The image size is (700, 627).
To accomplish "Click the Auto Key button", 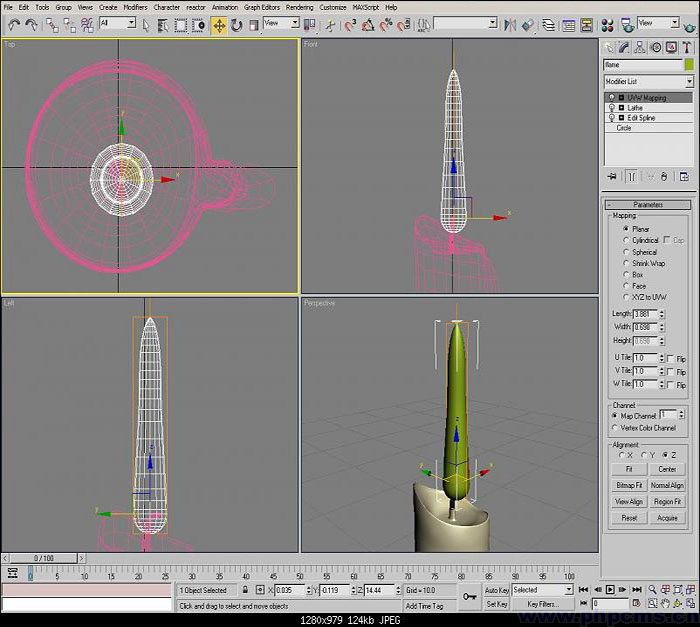I will 497,590.
